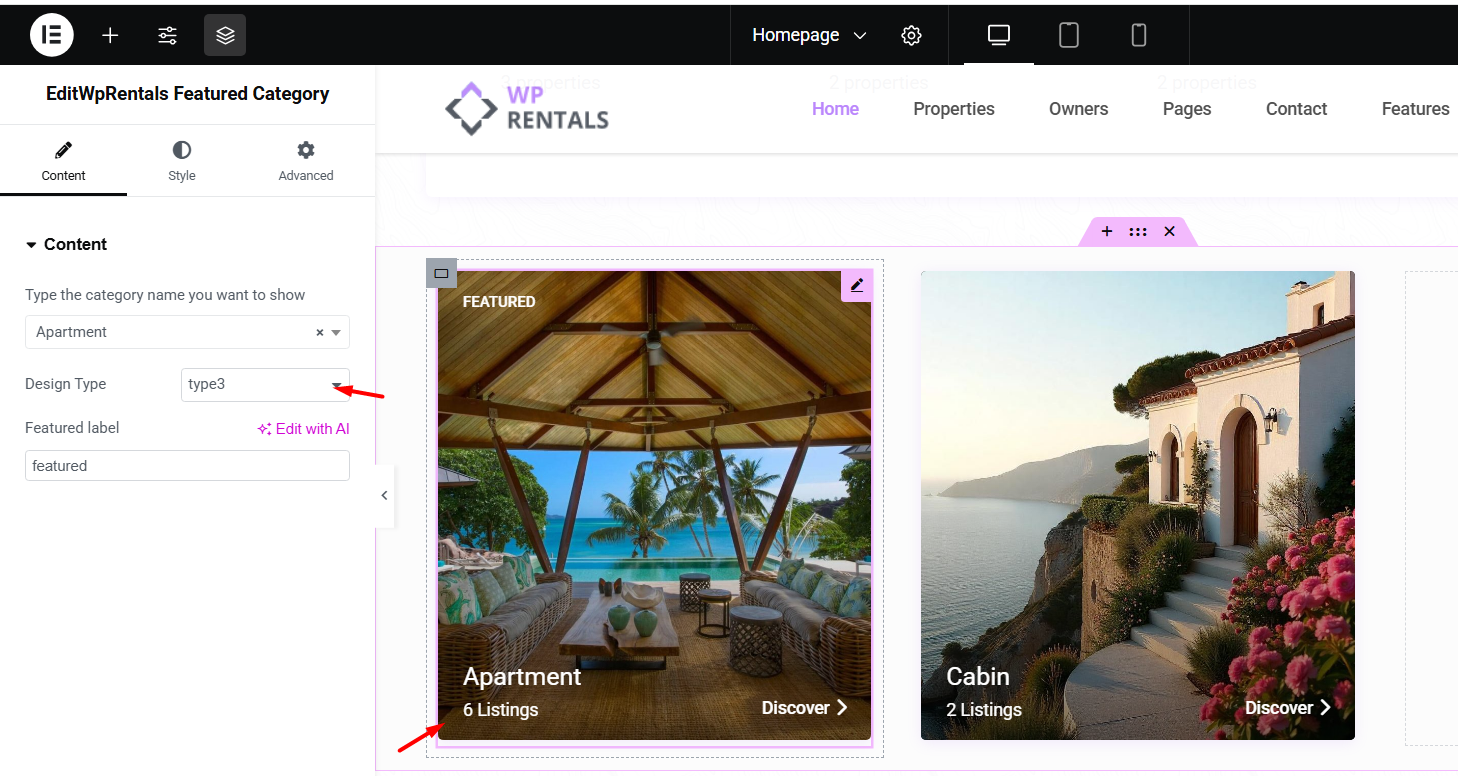Click the container handle icon
The image size is (1458, 776).
click(x=441, y=273)
